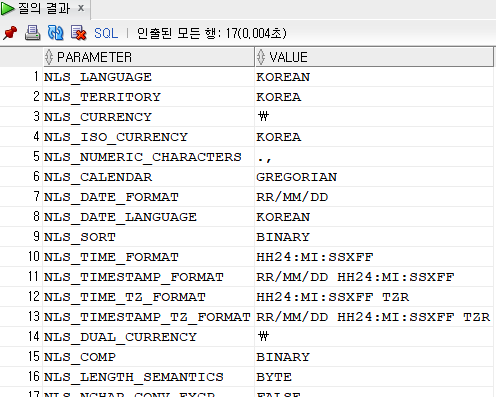
Task: Refresh the query result
Action: pos(55,33)
